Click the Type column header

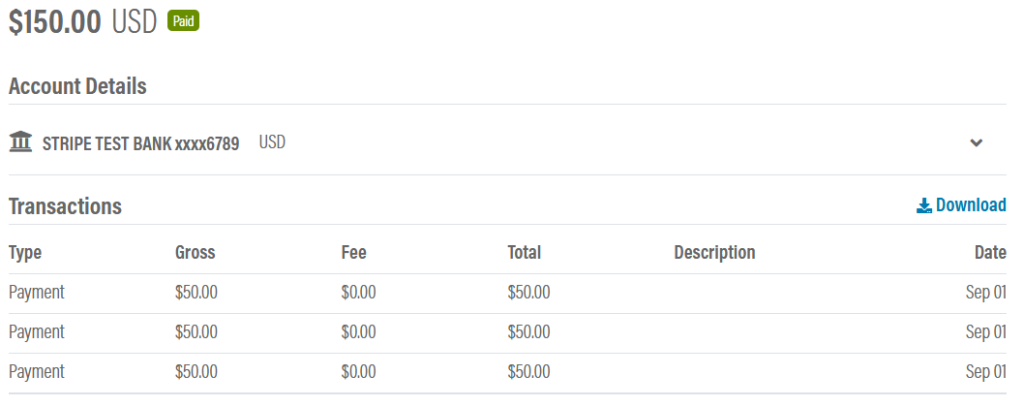tap(25, 252)
